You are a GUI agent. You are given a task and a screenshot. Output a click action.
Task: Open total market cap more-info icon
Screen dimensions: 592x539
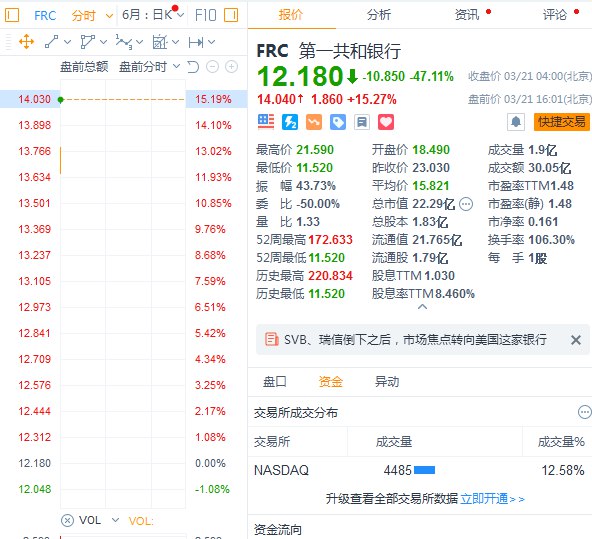[x=466, y=204]
